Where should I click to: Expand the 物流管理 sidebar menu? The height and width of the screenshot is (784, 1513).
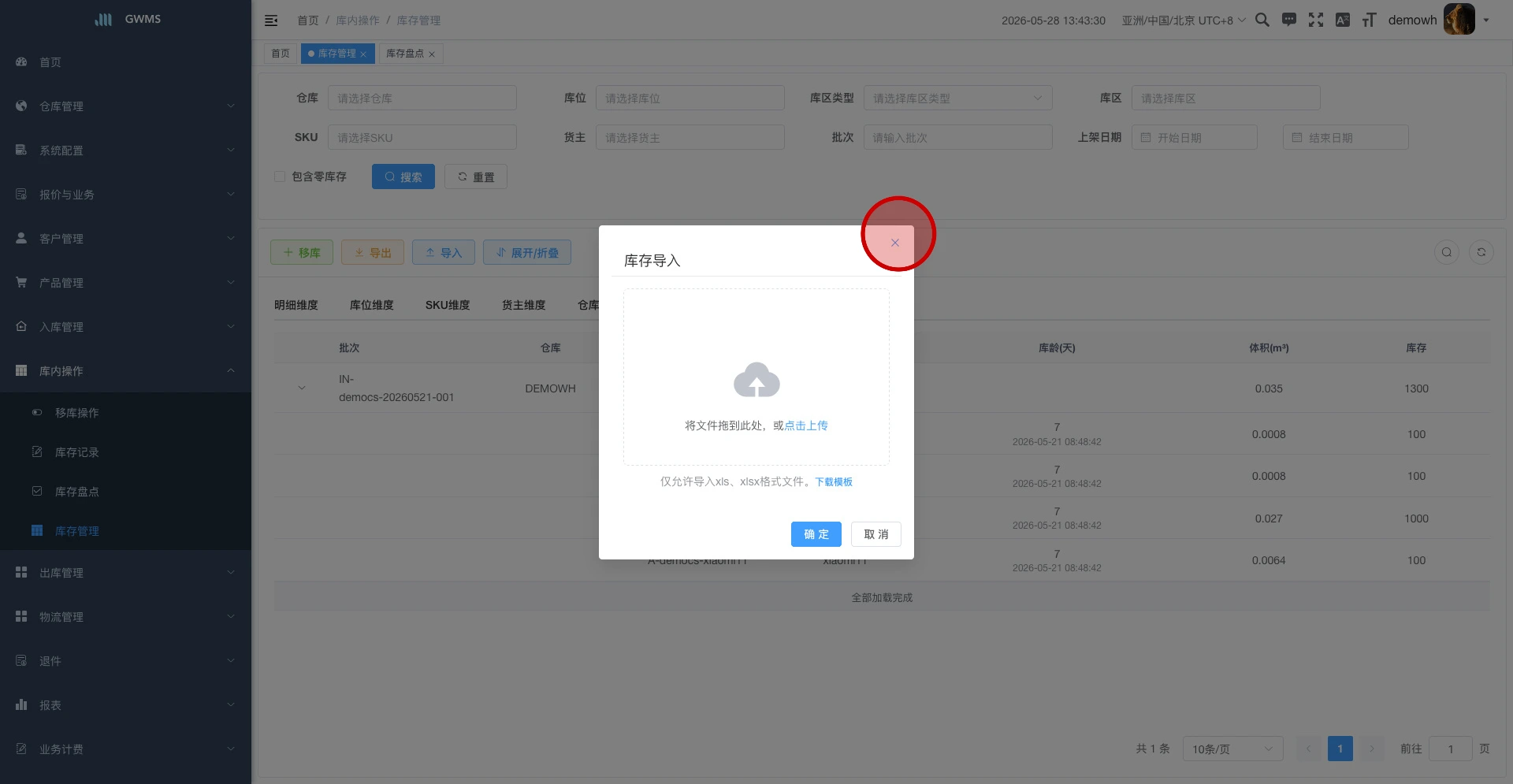(126, 616)
